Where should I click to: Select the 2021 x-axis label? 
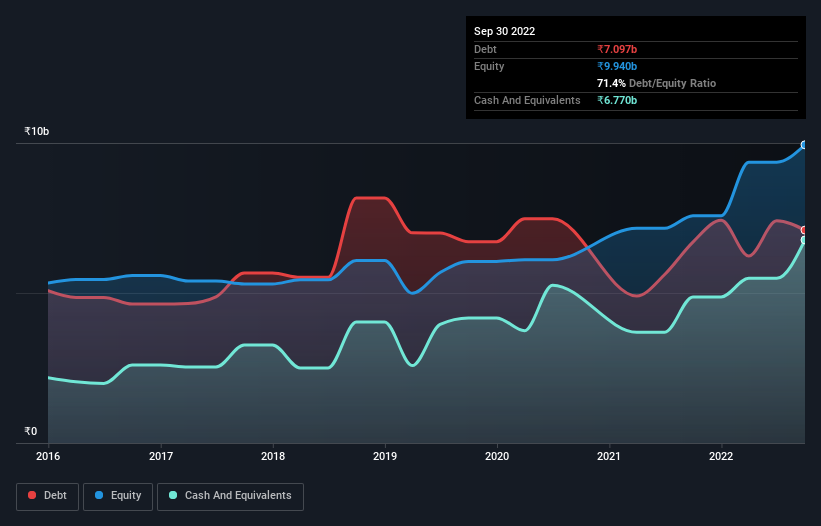609,456
